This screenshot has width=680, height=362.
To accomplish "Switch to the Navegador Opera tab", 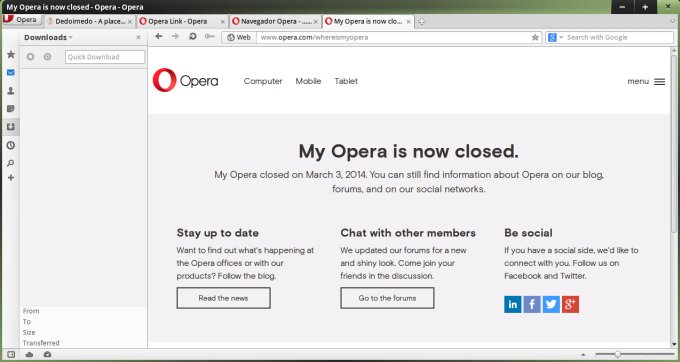I will 275,21.
